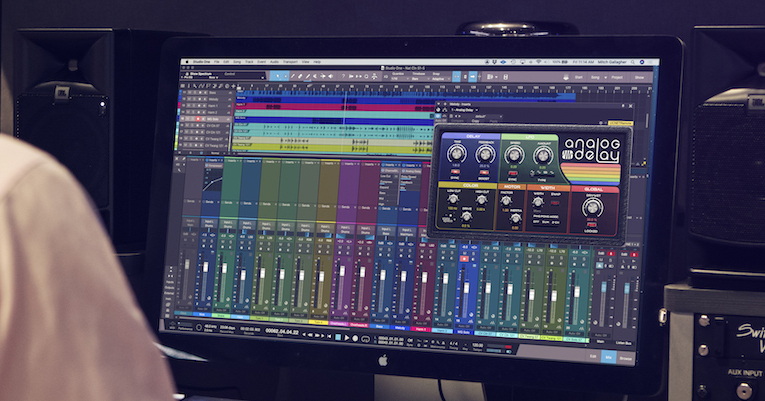
Task: Open the Transport menu
Action: tap(290, 62)
